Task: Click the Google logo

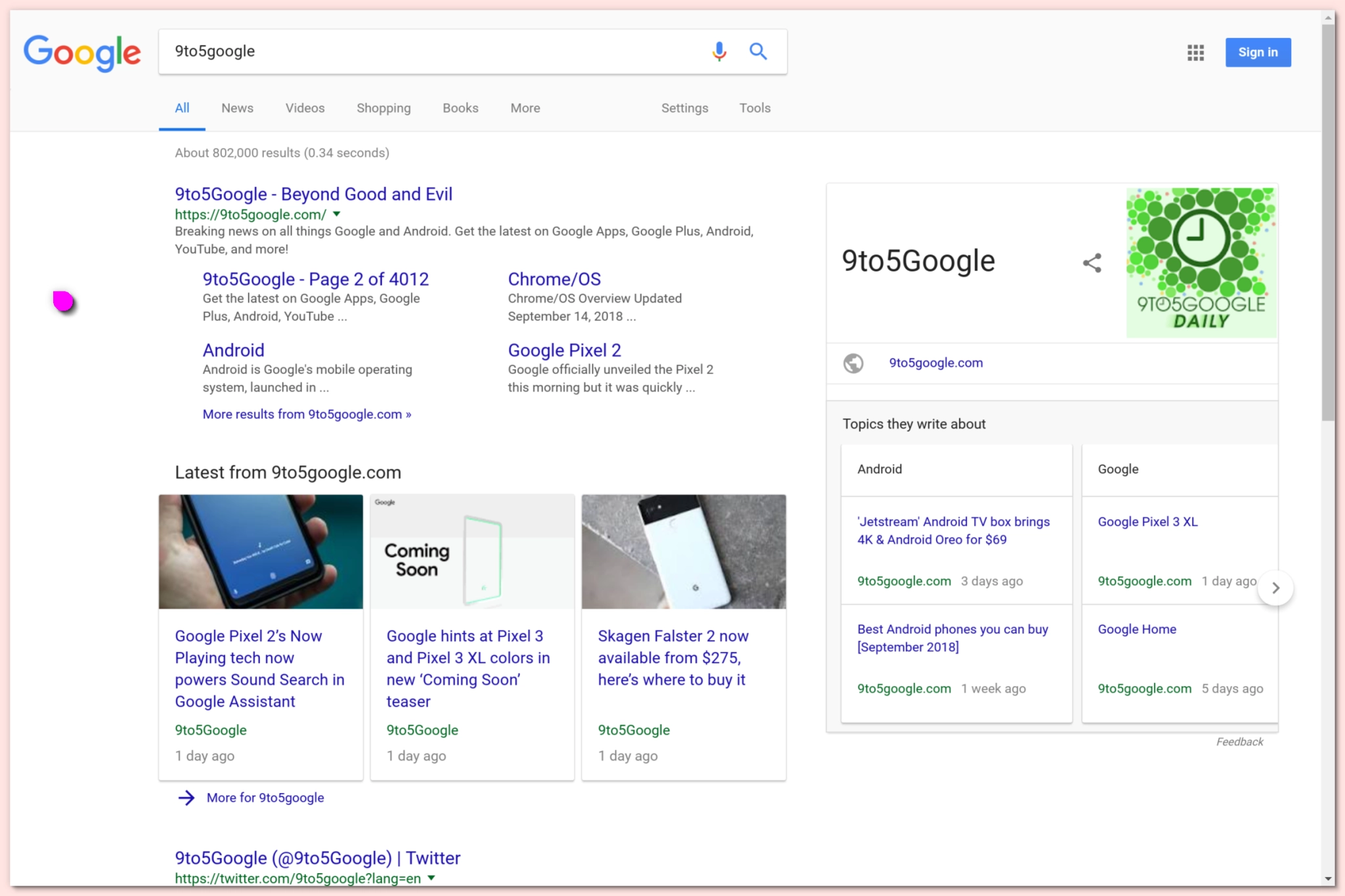Action: tap(82, 53)
